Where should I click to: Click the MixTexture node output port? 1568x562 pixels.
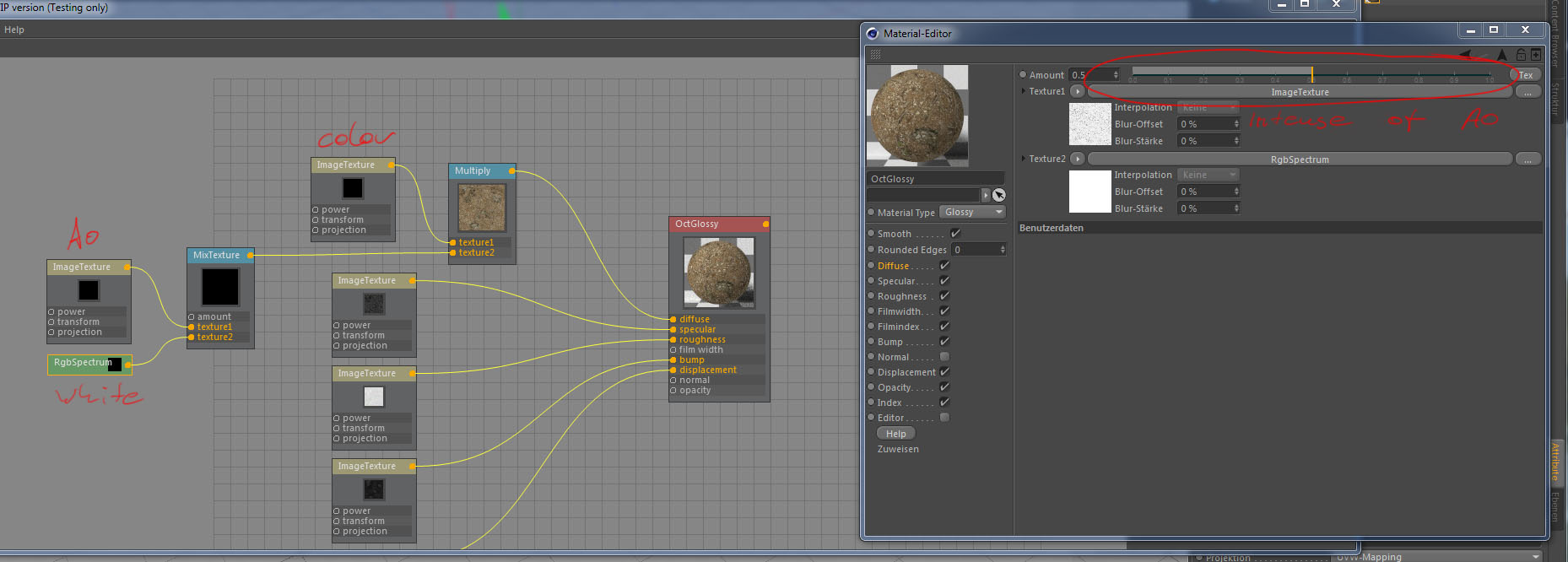pos(250,256)
